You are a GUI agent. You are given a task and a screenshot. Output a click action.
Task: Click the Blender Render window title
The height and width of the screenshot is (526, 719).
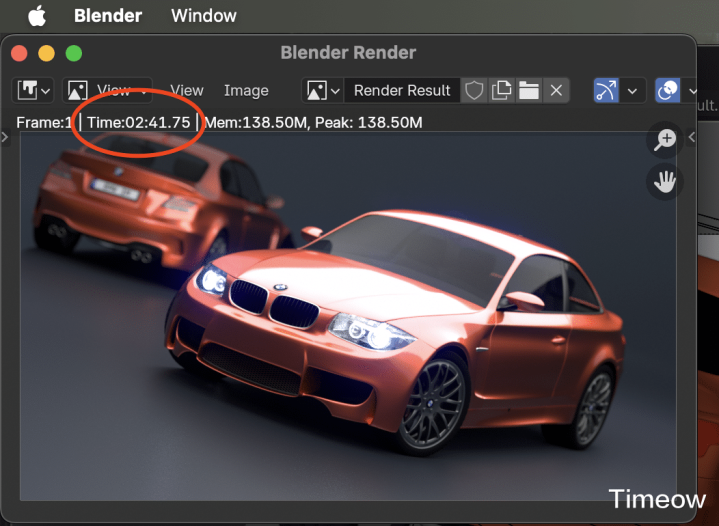[x=348, y=53]
